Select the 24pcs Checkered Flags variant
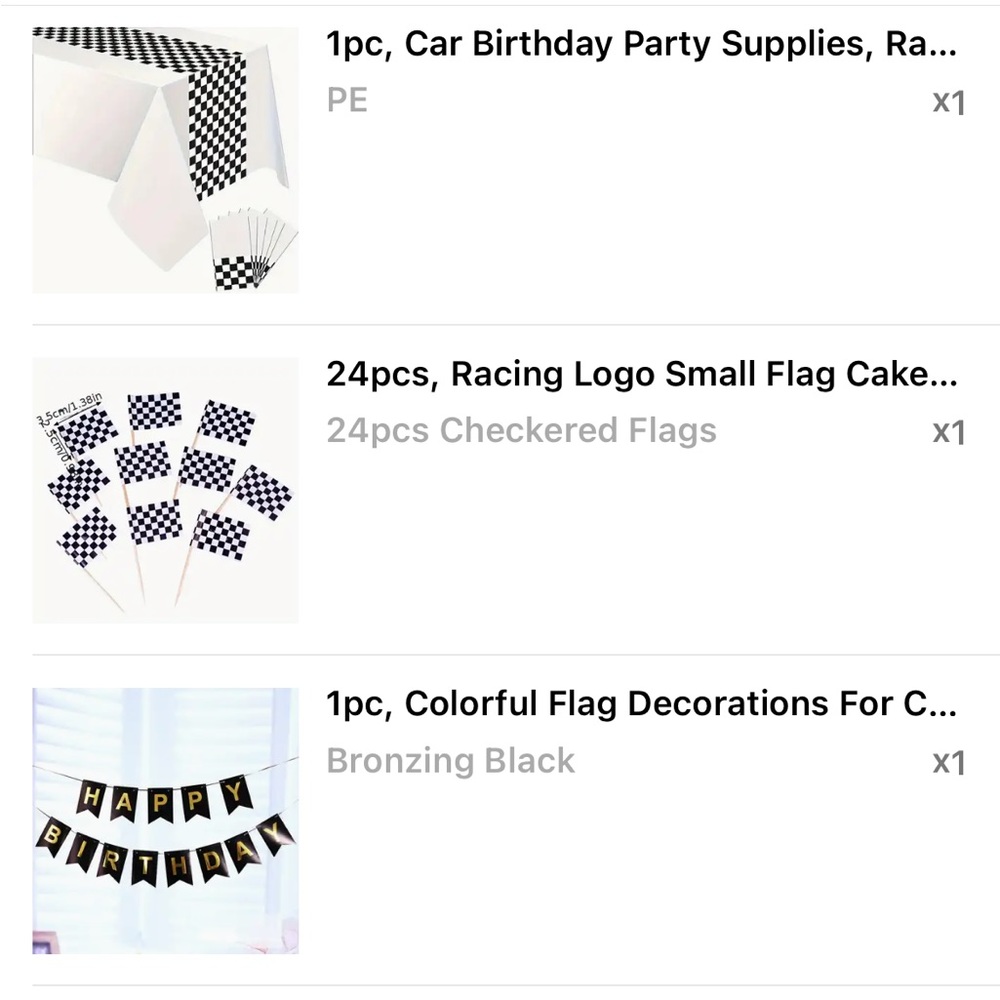The width and height of the screenshot is (1000, 1000). (x=522, y=430)
